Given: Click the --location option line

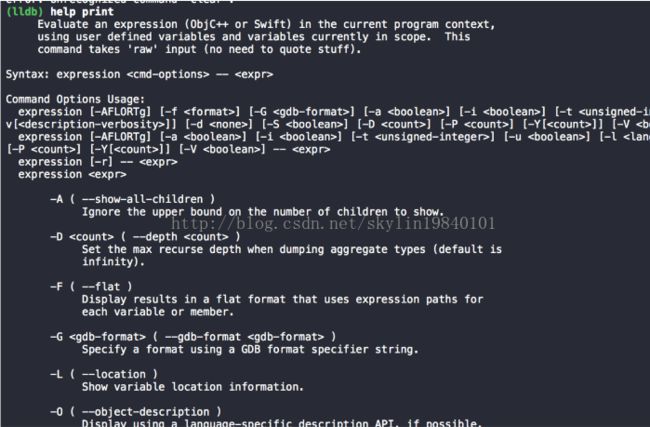Looking at the screenshot, I should [x=104, y=374].
